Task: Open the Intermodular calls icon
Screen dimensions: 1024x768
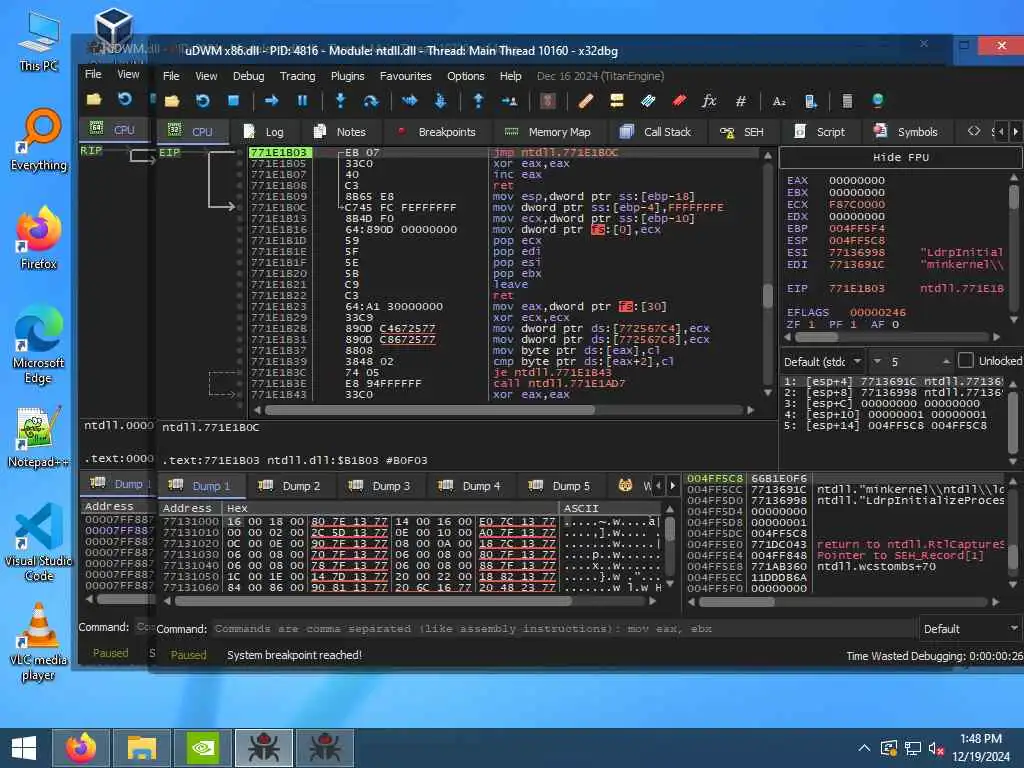Action: pyautogui.click(x=810, y=101)
